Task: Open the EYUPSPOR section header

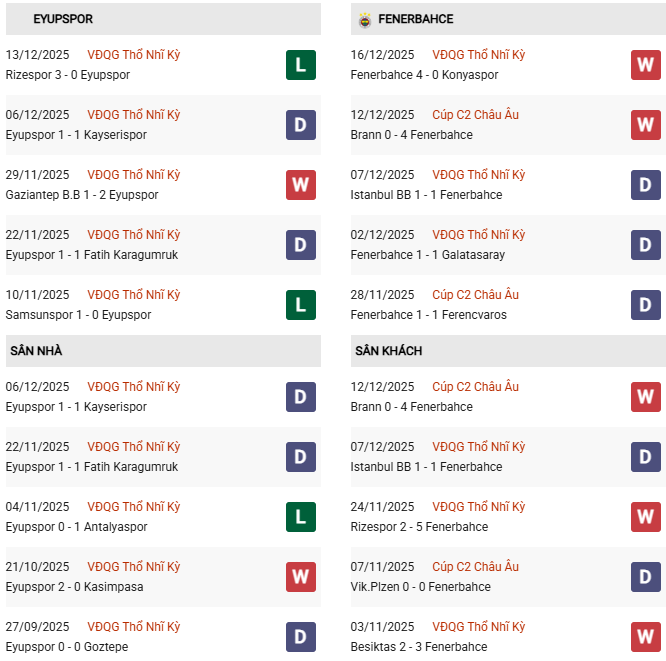Action: [64, 19]
